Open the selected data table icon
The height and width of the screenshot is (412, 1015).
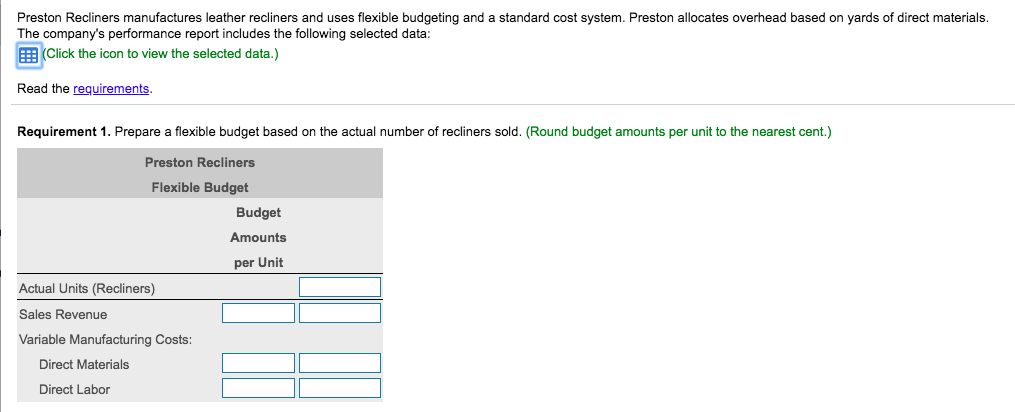pos(26,55)
